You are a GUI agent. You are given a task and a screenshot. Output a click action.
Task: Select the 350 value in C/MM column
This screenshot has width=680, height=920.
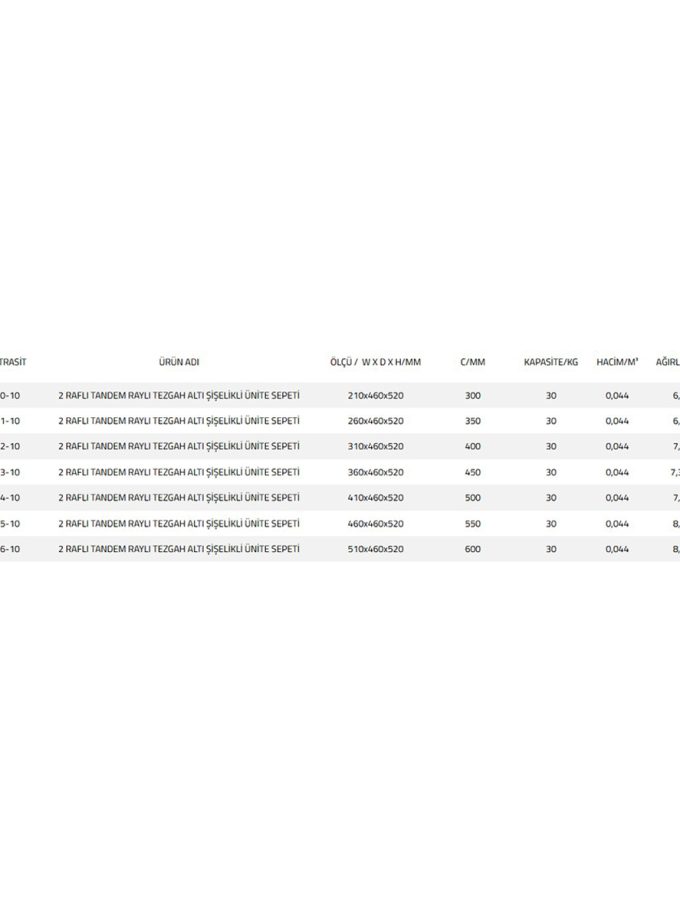pos(472,421)
